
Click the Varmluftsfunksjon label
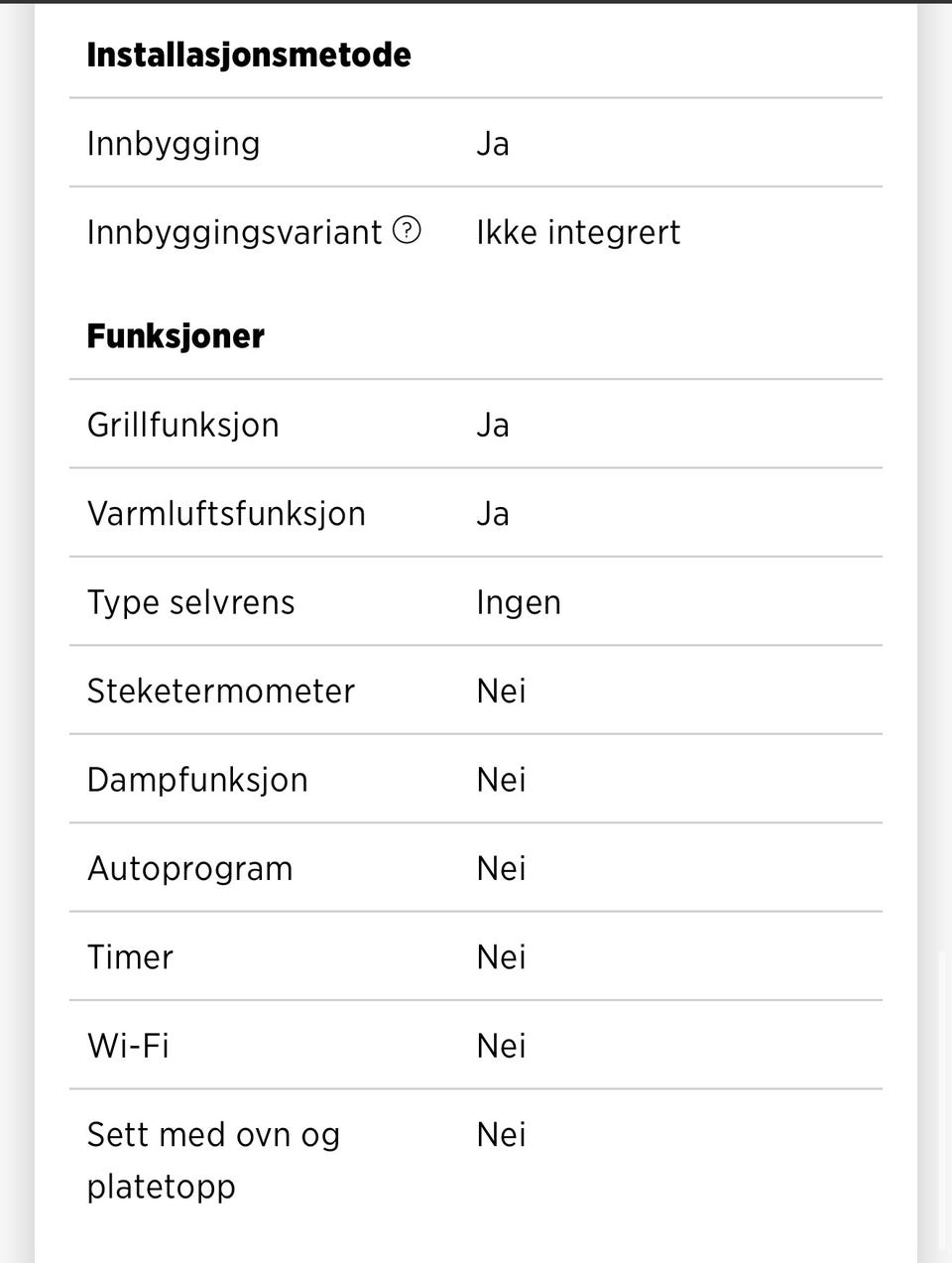click(x=226, y=514)
